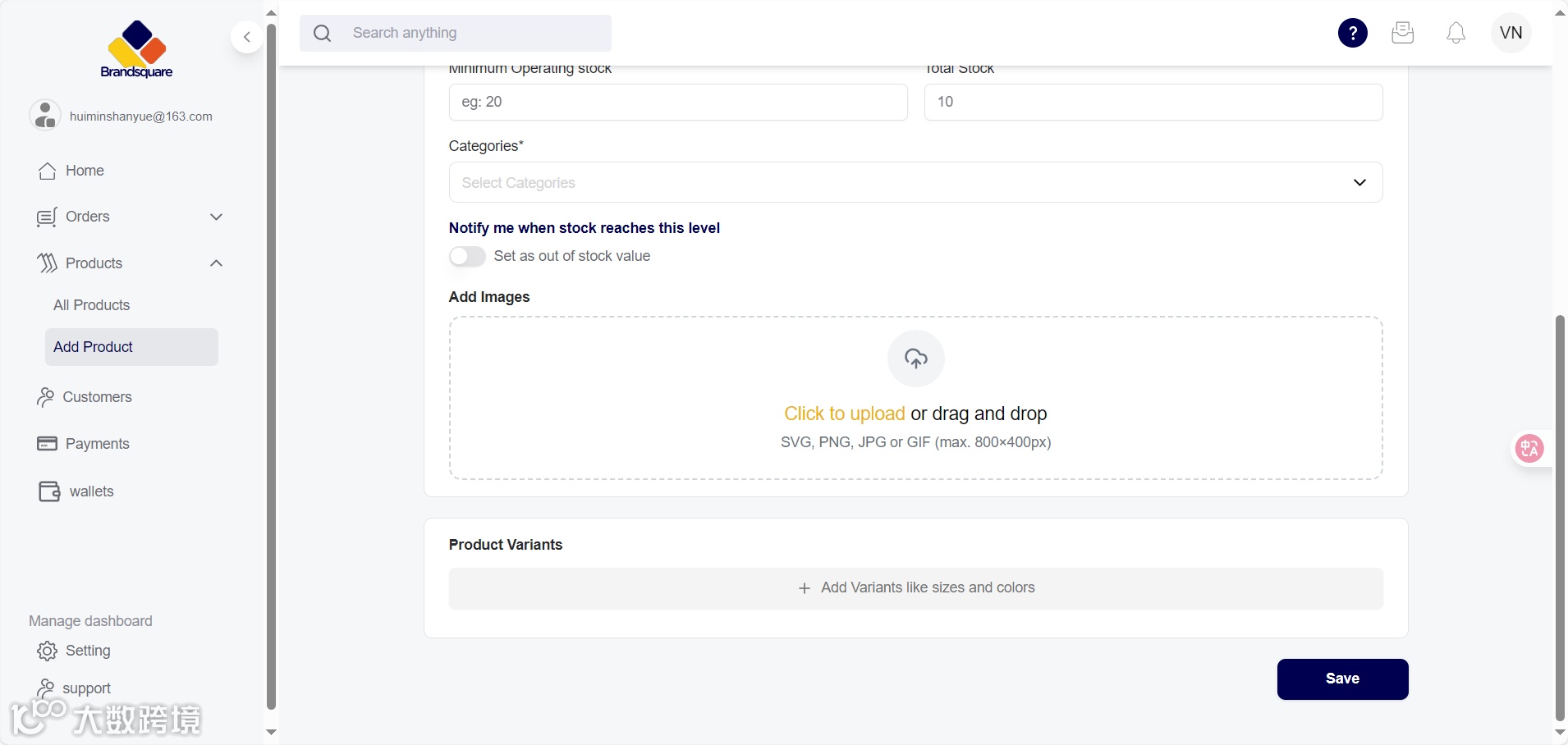Collapse the Products submenu

[216, 263]
